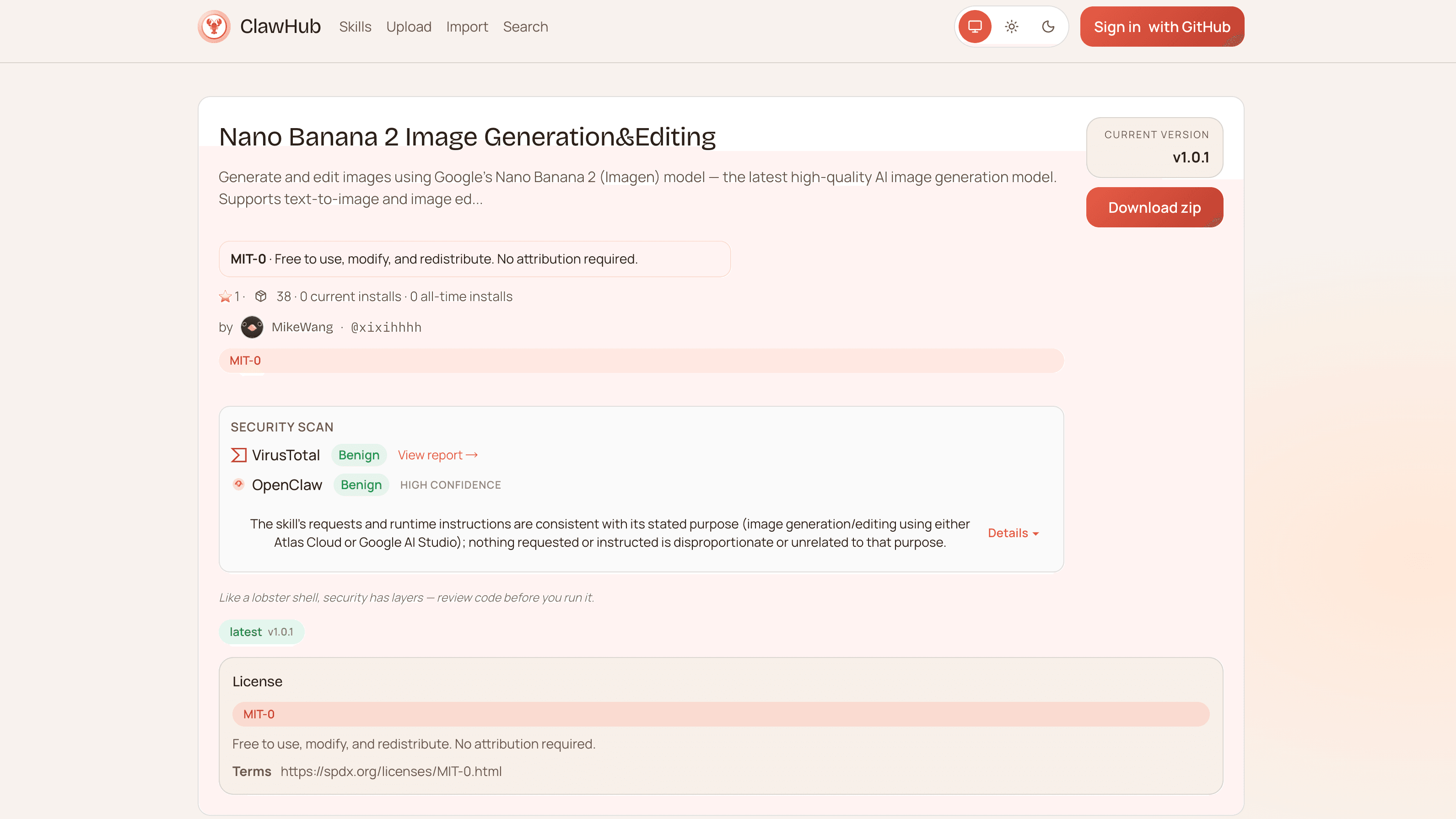Click the VirusTotal logo icon
The height and width of the screenshot is (819, 1456).
click(238, 455)
